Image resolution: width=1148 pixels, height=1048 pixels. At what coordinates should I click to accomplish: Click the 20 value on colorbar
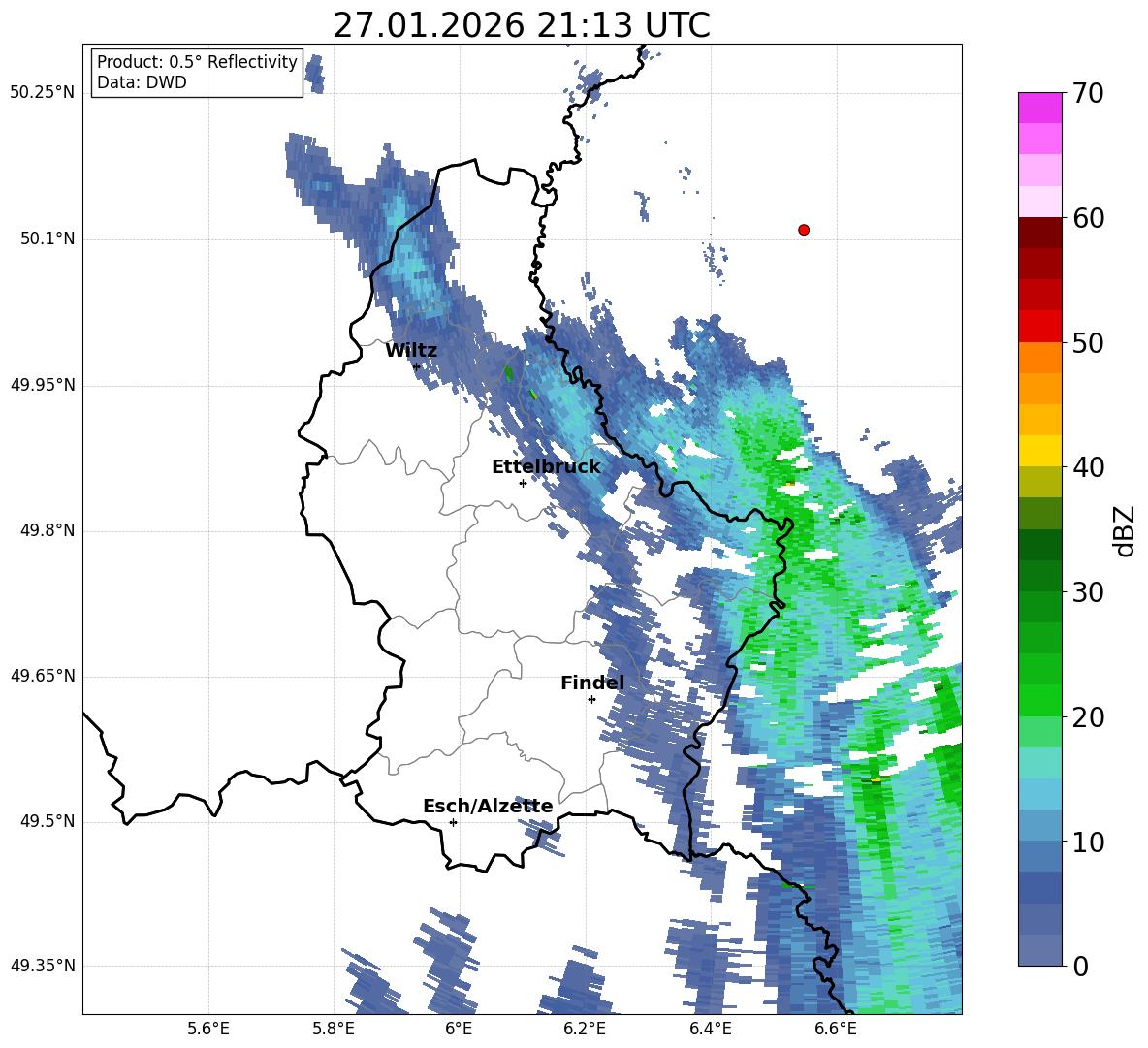coord(1088,717)
